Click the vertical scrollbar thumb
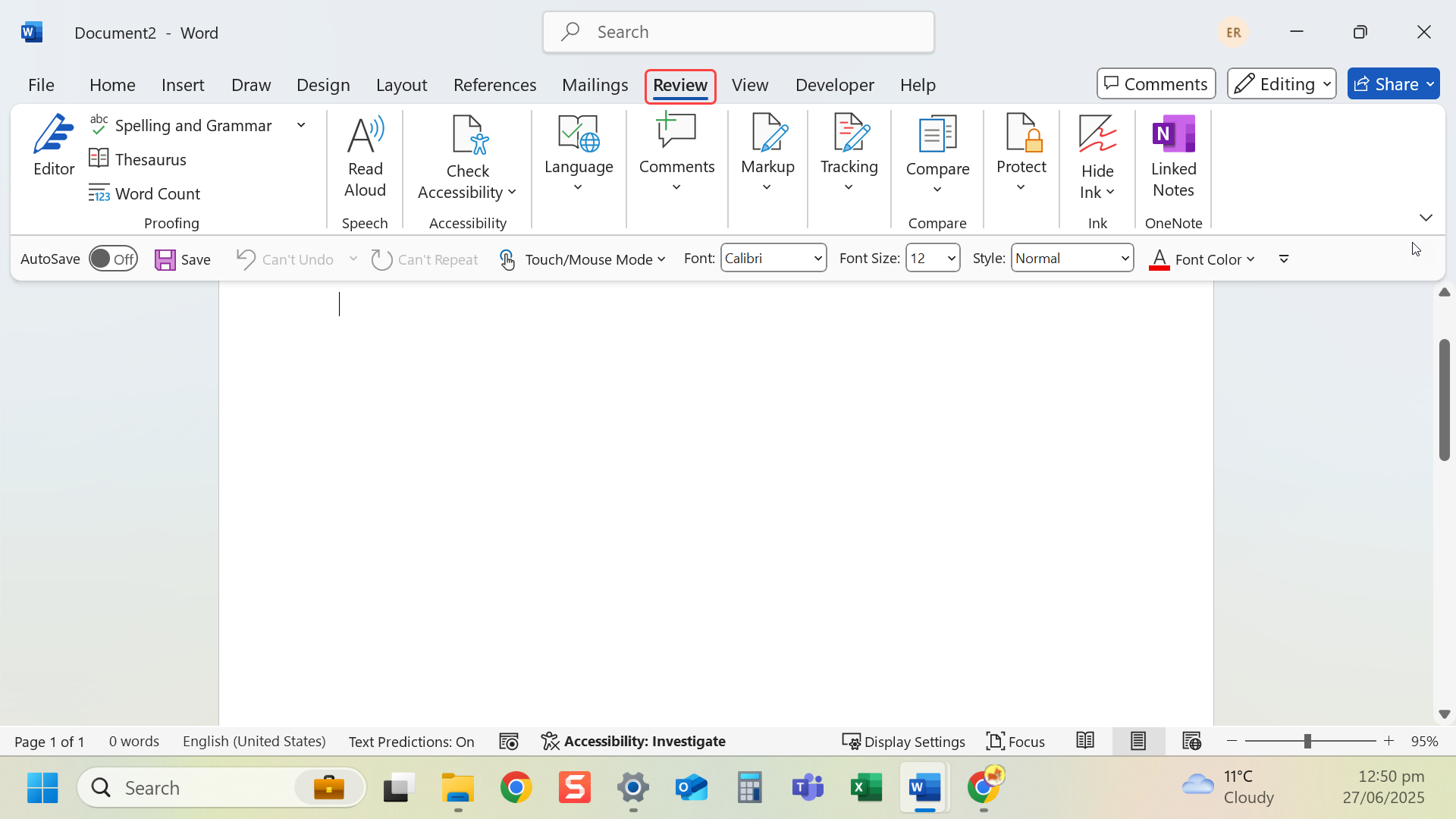 pyautogui.click(x=1445, y=400)
